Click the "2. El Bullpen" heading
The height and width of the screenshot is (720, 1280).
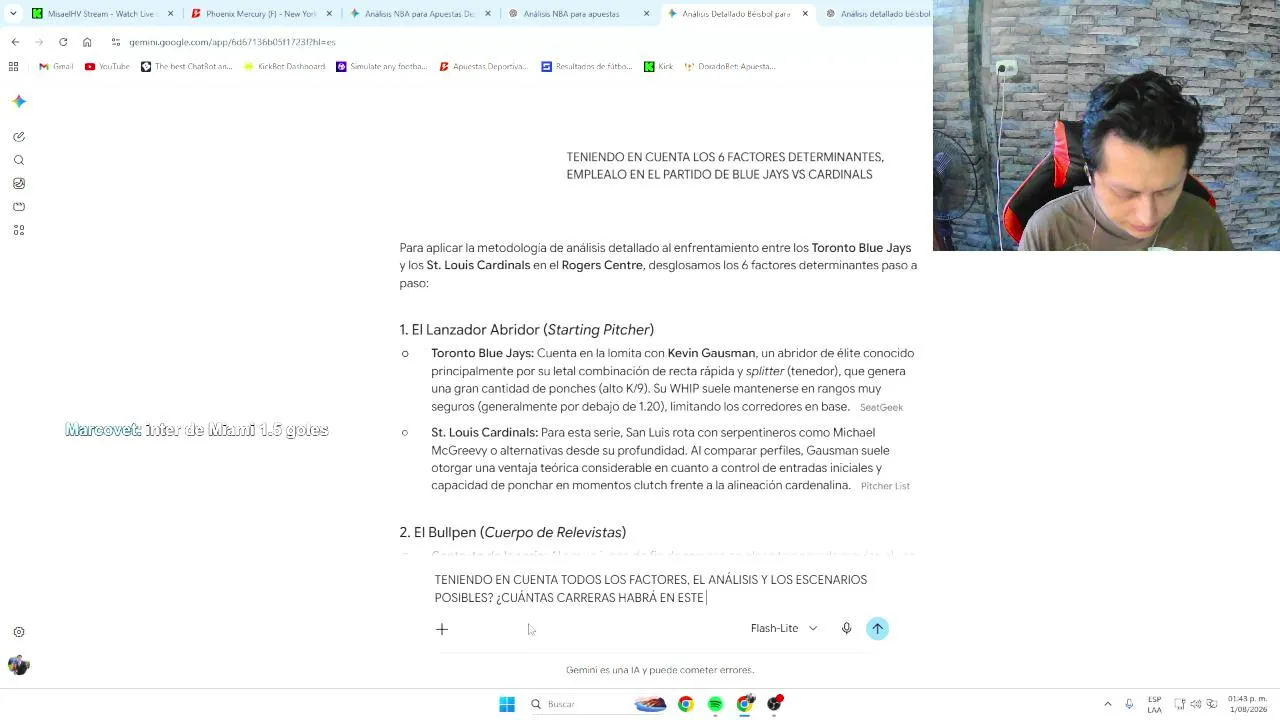click(x=513, y=533)
